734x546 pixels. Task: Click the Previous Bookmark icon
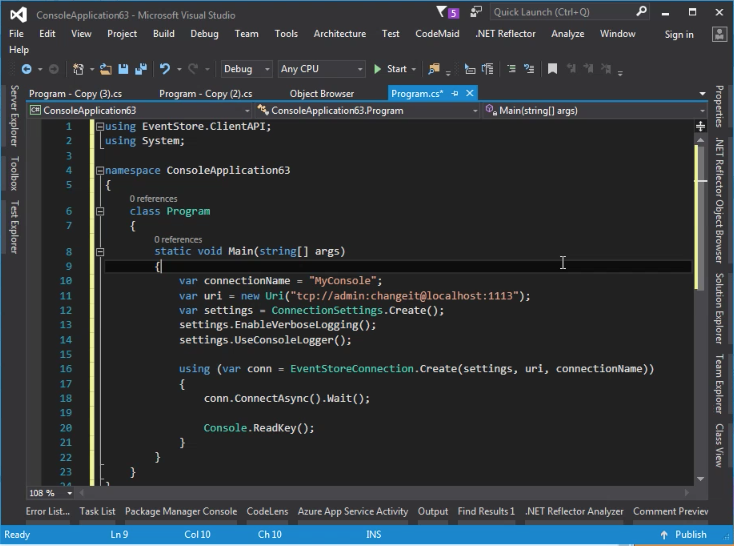point(571,69)
